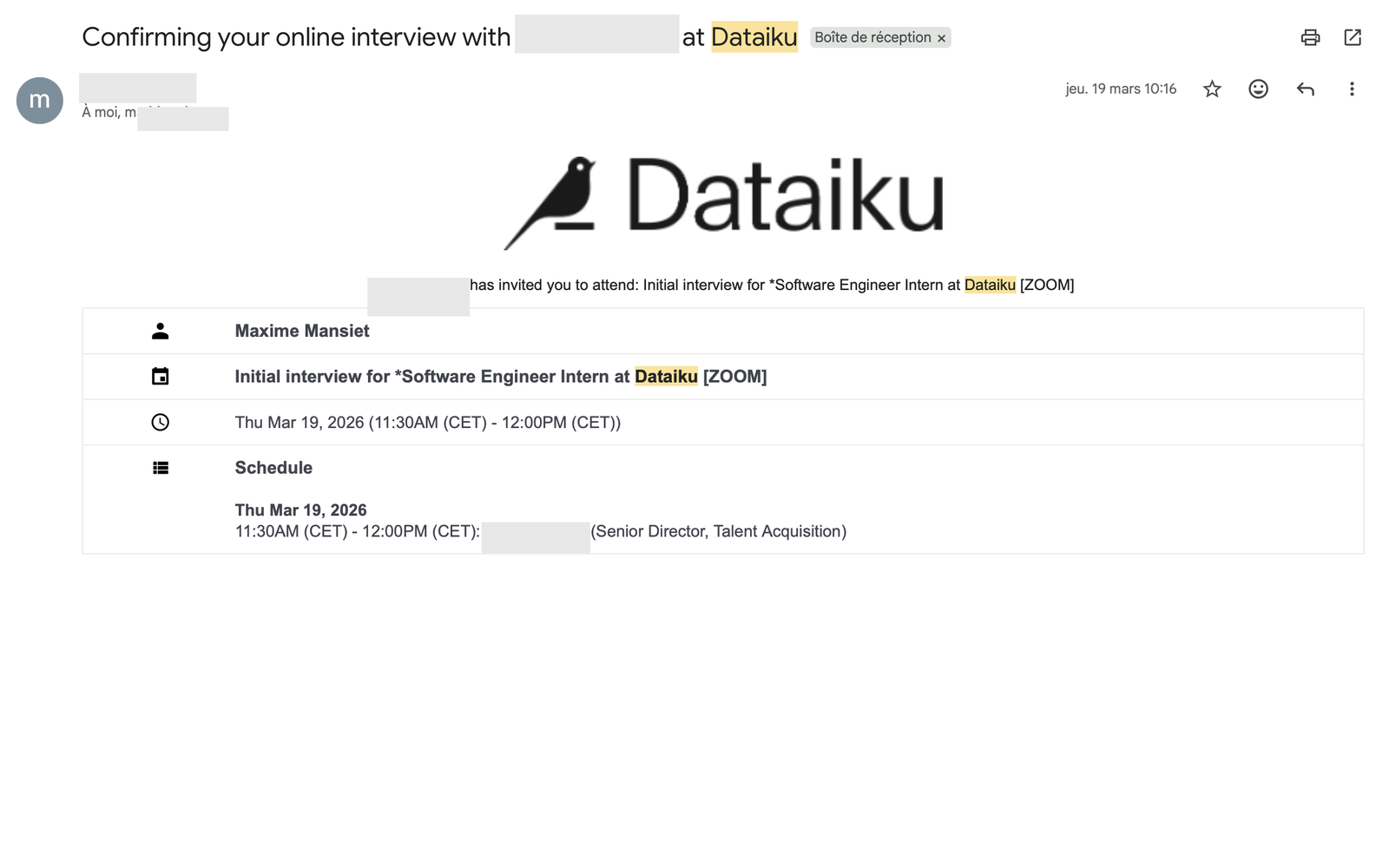The height and width of the screenshot is (868, 1389).
Task: Select the Thu Mar 19 2026 date text
Action: point(300,510)
